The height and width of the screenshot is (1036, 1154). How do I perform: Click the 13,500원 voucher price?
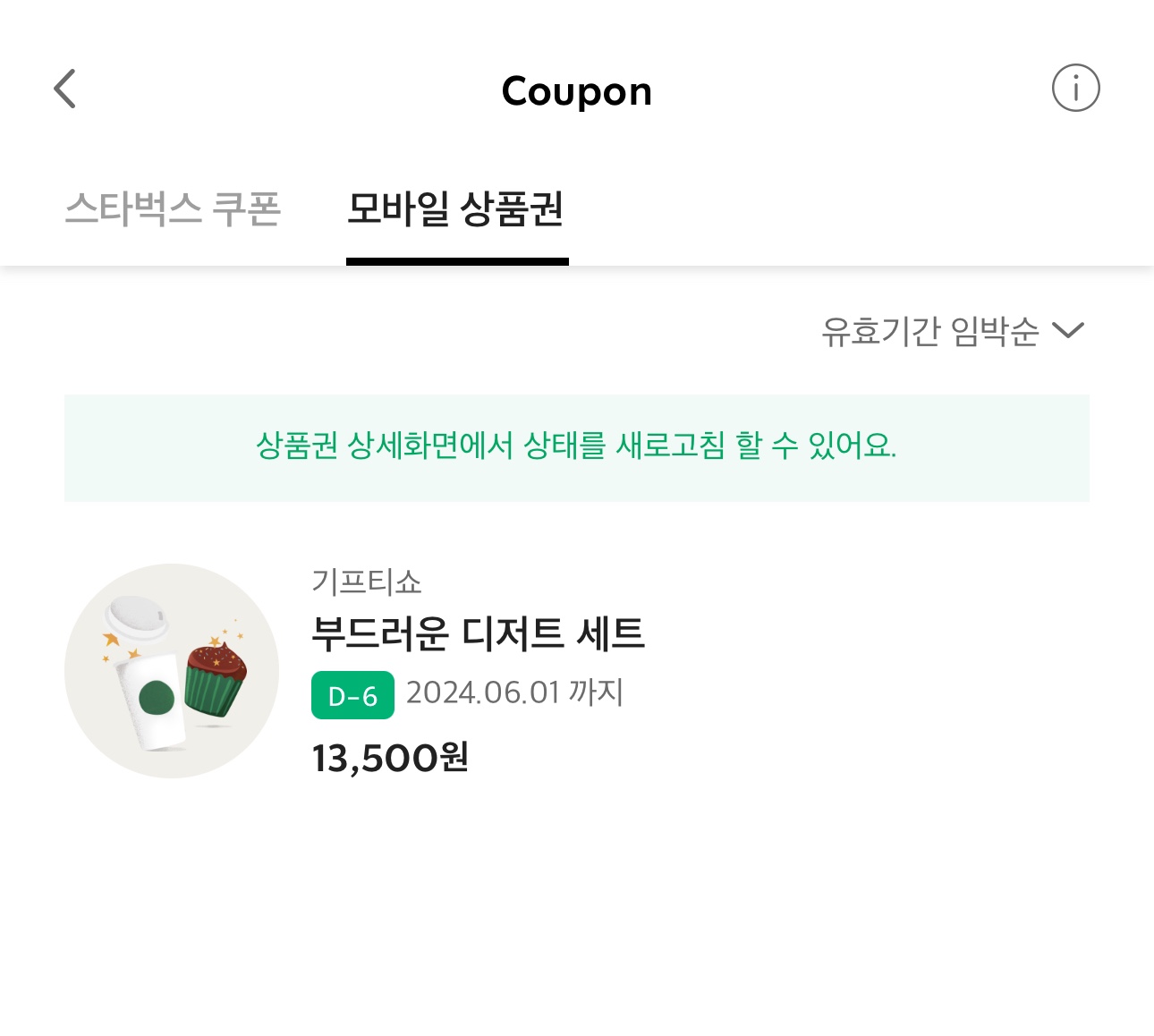pos(390,758)
